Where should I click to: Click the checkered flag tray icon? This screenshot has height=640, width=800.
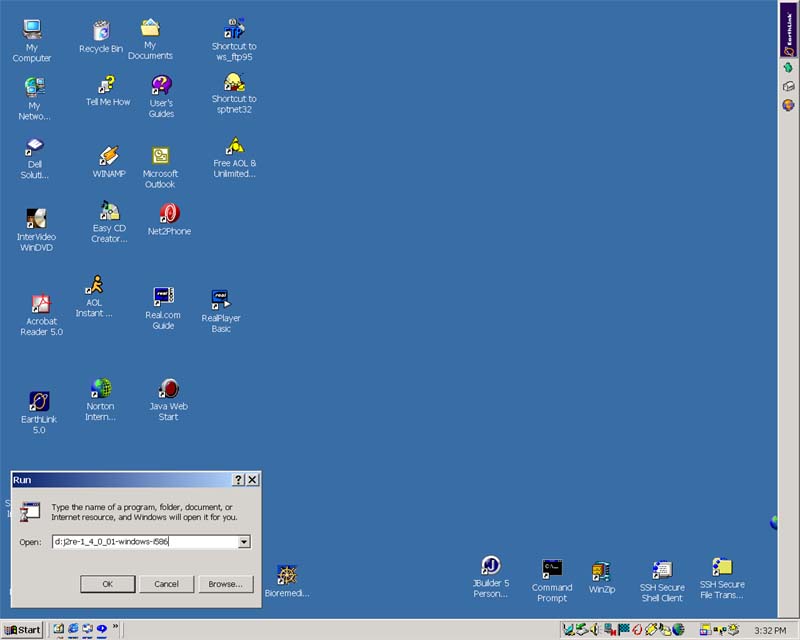(x=623, y=629)
